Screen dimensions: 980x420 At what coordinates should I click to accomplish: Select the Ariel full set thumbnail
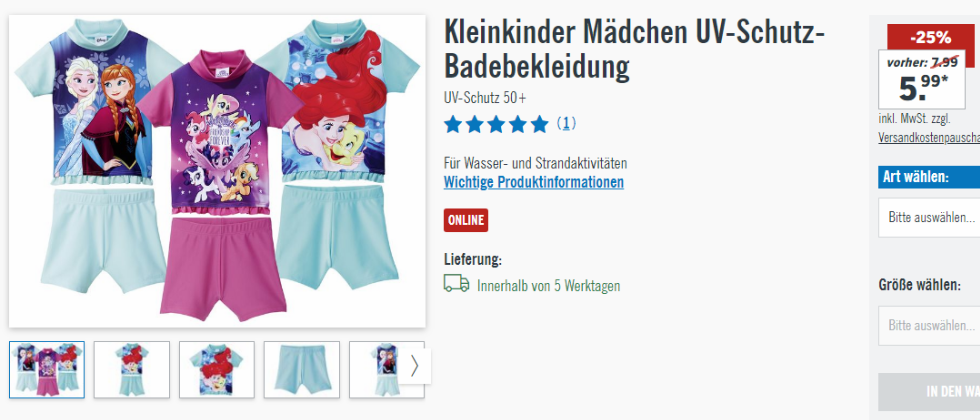click(x=132, y=369)
